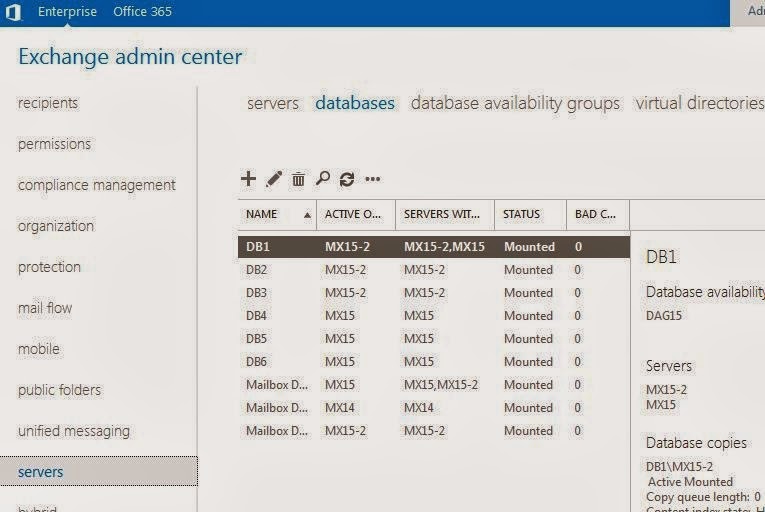Image resolution: width=765 pixels, height=512 pixels.
Task: Open the more options ellipsis menu
Action: (x=373, y=180)
